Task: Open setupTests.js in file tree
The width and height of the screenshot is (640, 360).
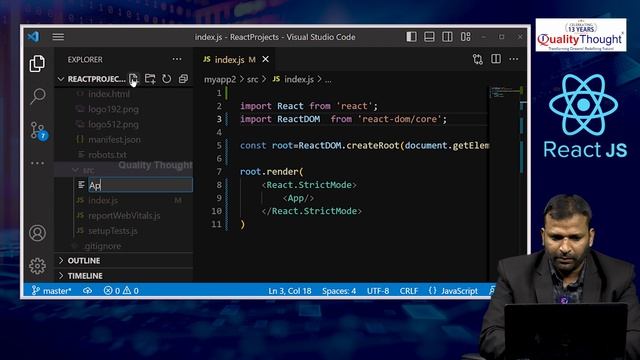Action: tap(113, 231)
